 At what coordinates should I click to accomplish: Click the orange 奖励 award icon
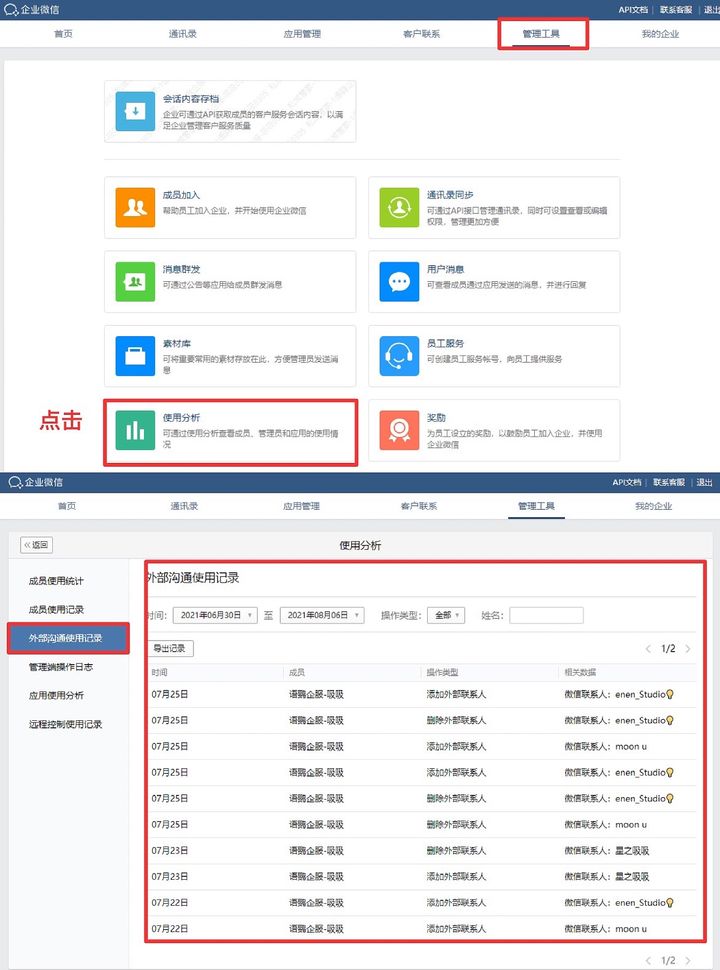click(x=399, y=430)
